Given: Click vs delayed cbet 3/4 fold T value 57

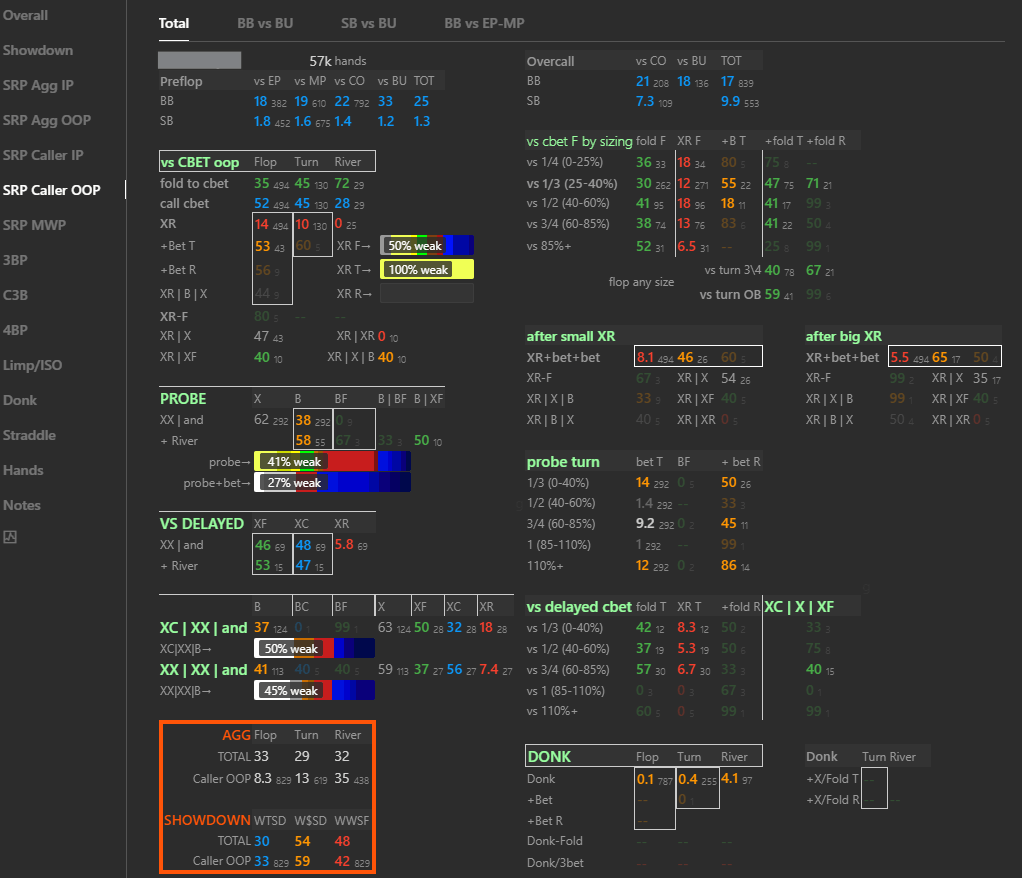Looking at the screenshot, I should click(644, 669).
